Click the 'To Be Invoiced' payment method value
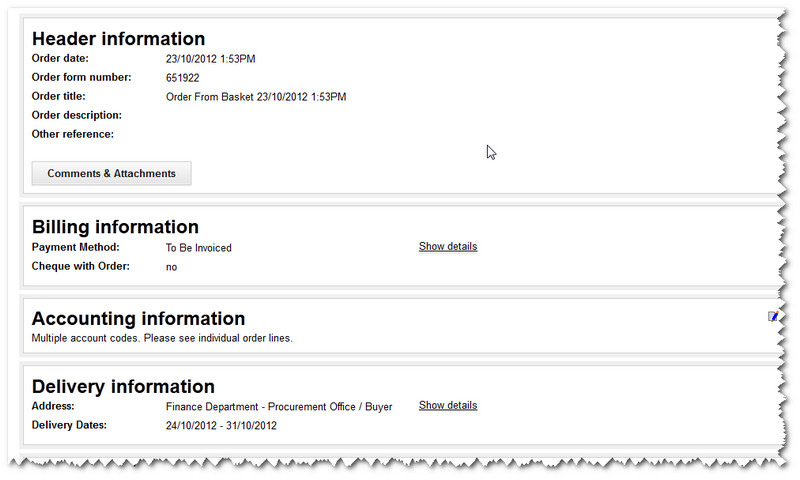The image size is (800, 480). click(198, 248)
